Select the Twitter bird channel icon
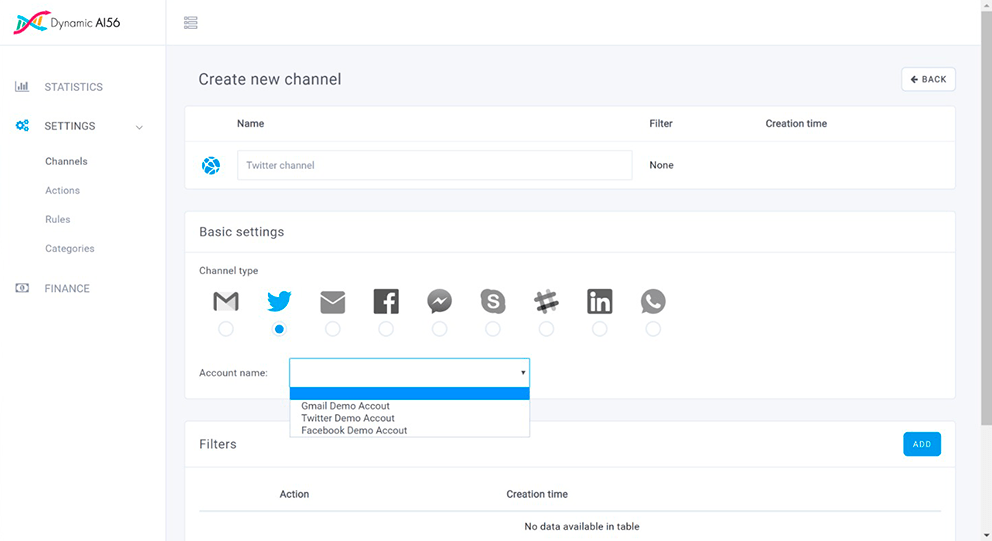This screenshot has width=992, height=541. coord(279,301)
